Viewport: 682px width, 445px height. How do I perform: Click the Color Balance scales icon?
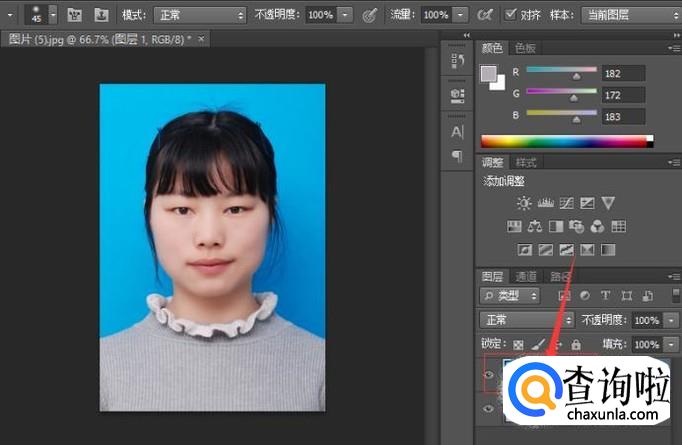(534, 226)
